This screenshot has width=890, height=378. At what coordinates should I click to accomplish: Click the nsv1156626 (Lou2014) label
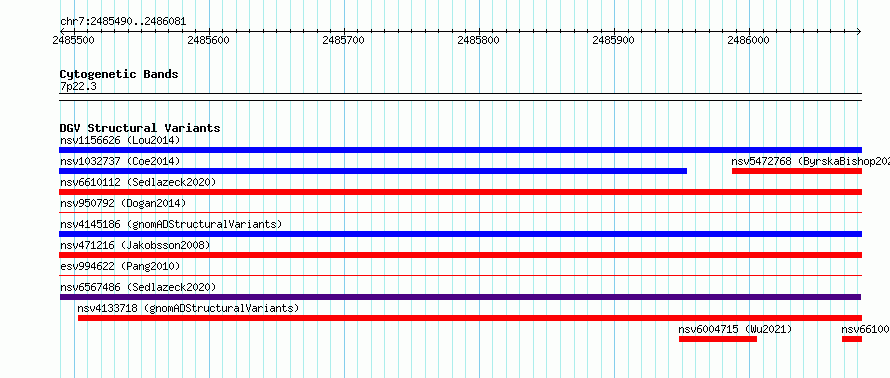[x=120, y=140]
